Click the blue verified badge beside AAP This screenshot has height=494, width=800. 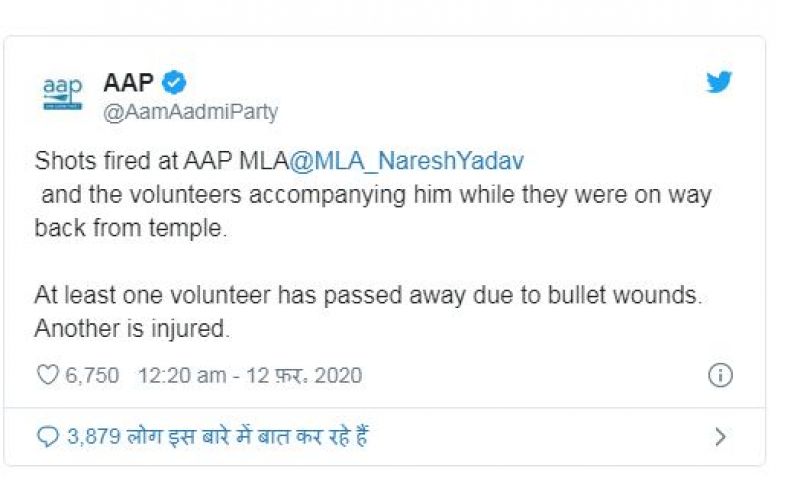pos(174,83)
